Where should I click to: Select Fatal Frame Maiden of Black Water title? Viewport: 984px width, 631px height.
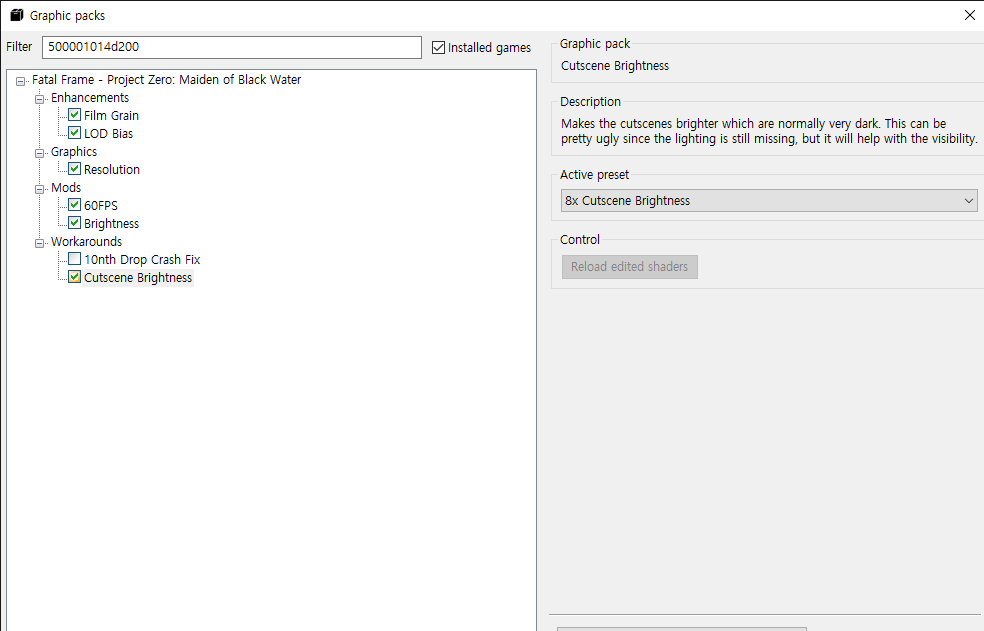[x=166, y=80]
